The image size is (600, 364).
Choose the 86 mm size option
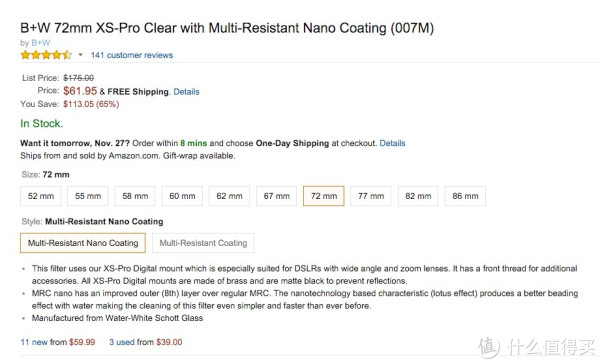(465, 196)
